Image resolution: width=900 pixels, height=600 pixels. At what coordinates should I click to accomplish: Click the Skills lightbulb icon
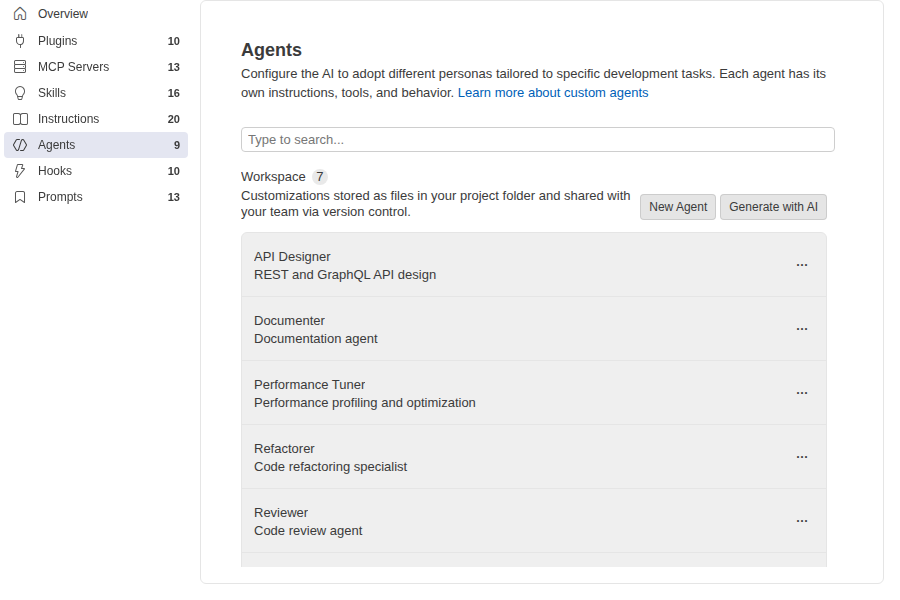[x=20, y=93]
